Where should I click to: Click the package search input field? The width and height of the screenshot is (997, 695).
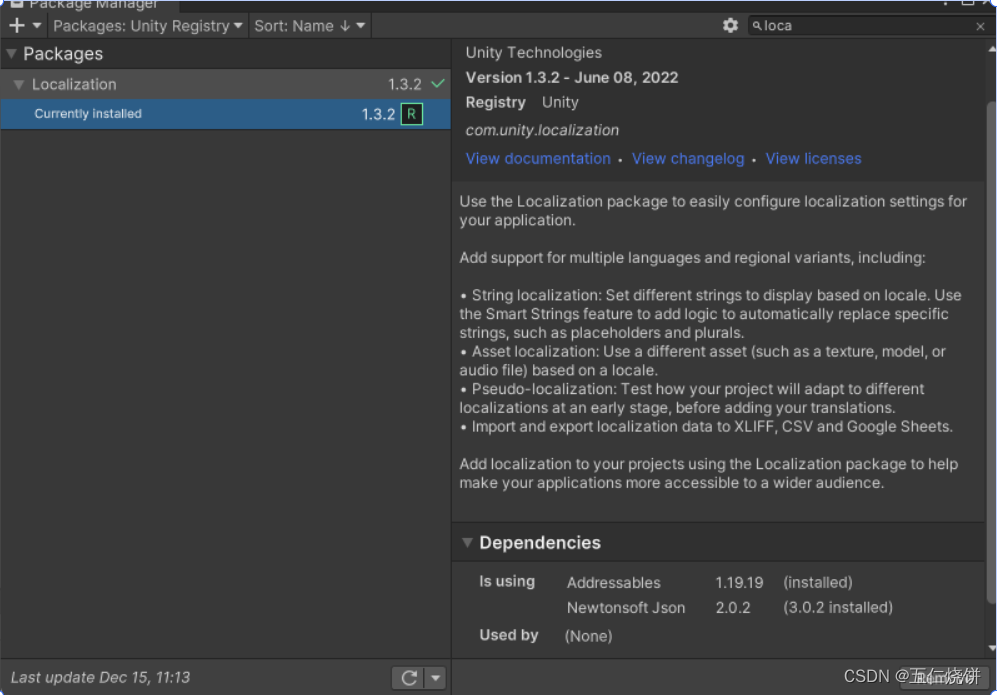pyautogui.click(x=865, y=26)
